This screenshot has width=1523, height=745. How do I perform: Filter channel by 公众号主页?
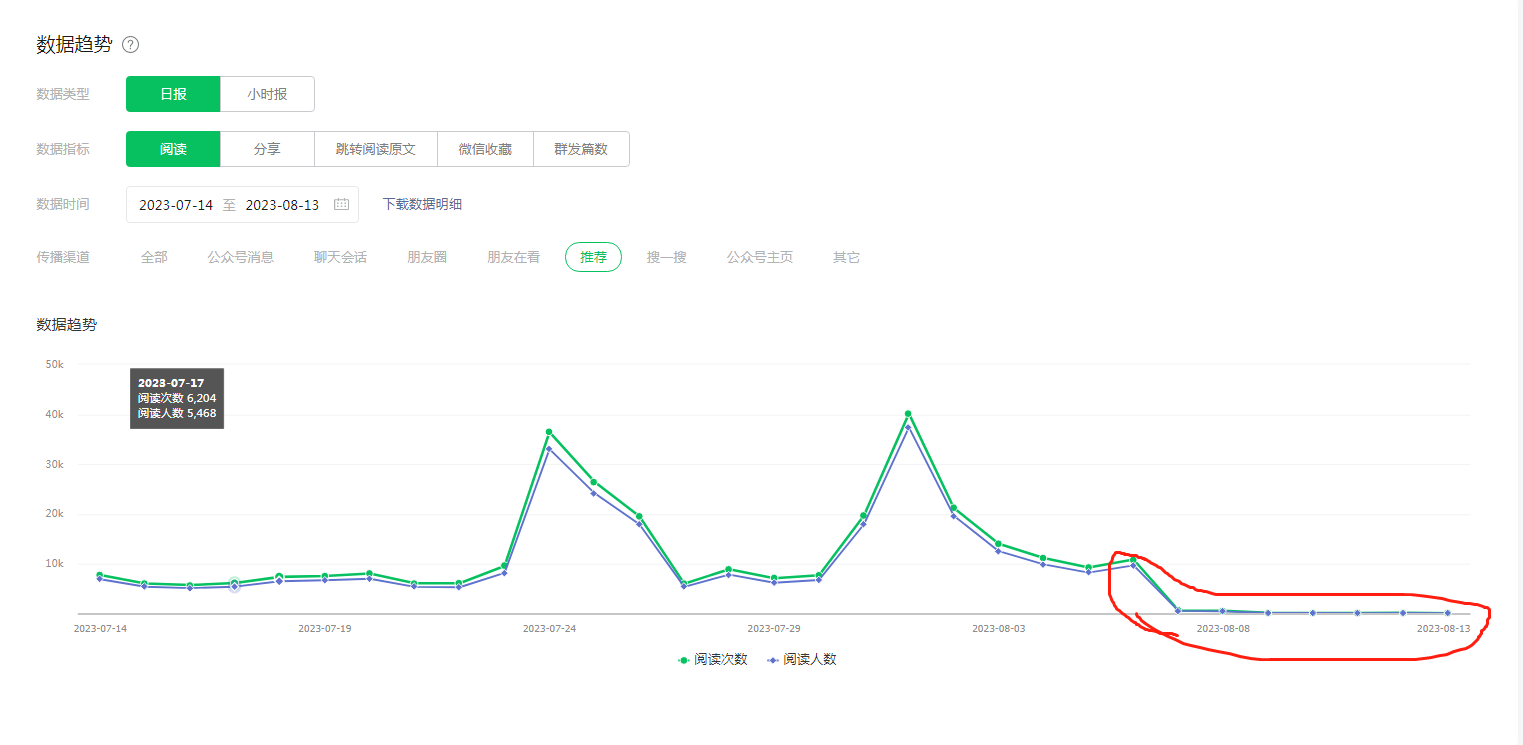760,257
